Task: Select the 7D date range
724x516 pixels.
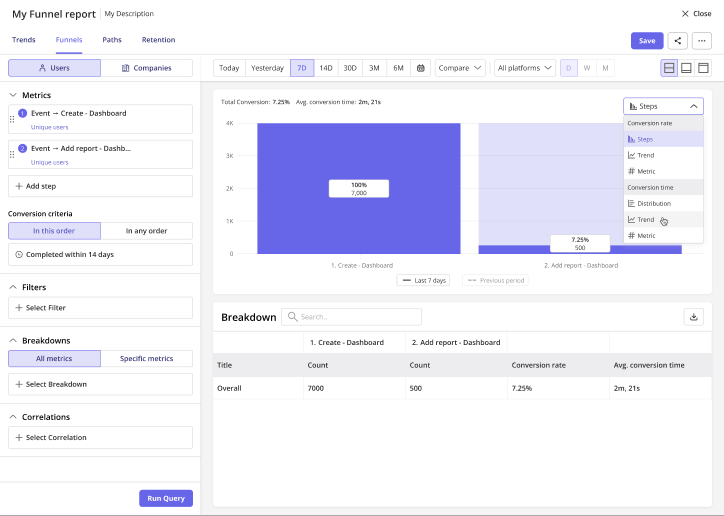Action: 302,68
